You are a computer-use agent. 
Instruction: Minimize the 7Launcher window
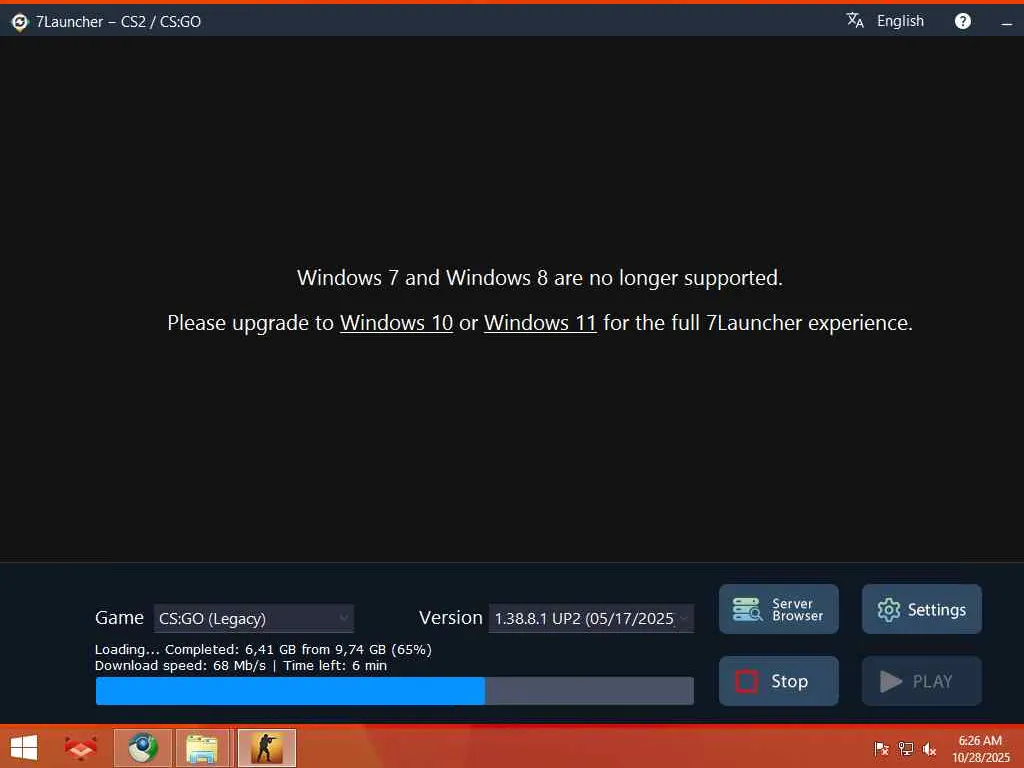tap(1006, 22)
